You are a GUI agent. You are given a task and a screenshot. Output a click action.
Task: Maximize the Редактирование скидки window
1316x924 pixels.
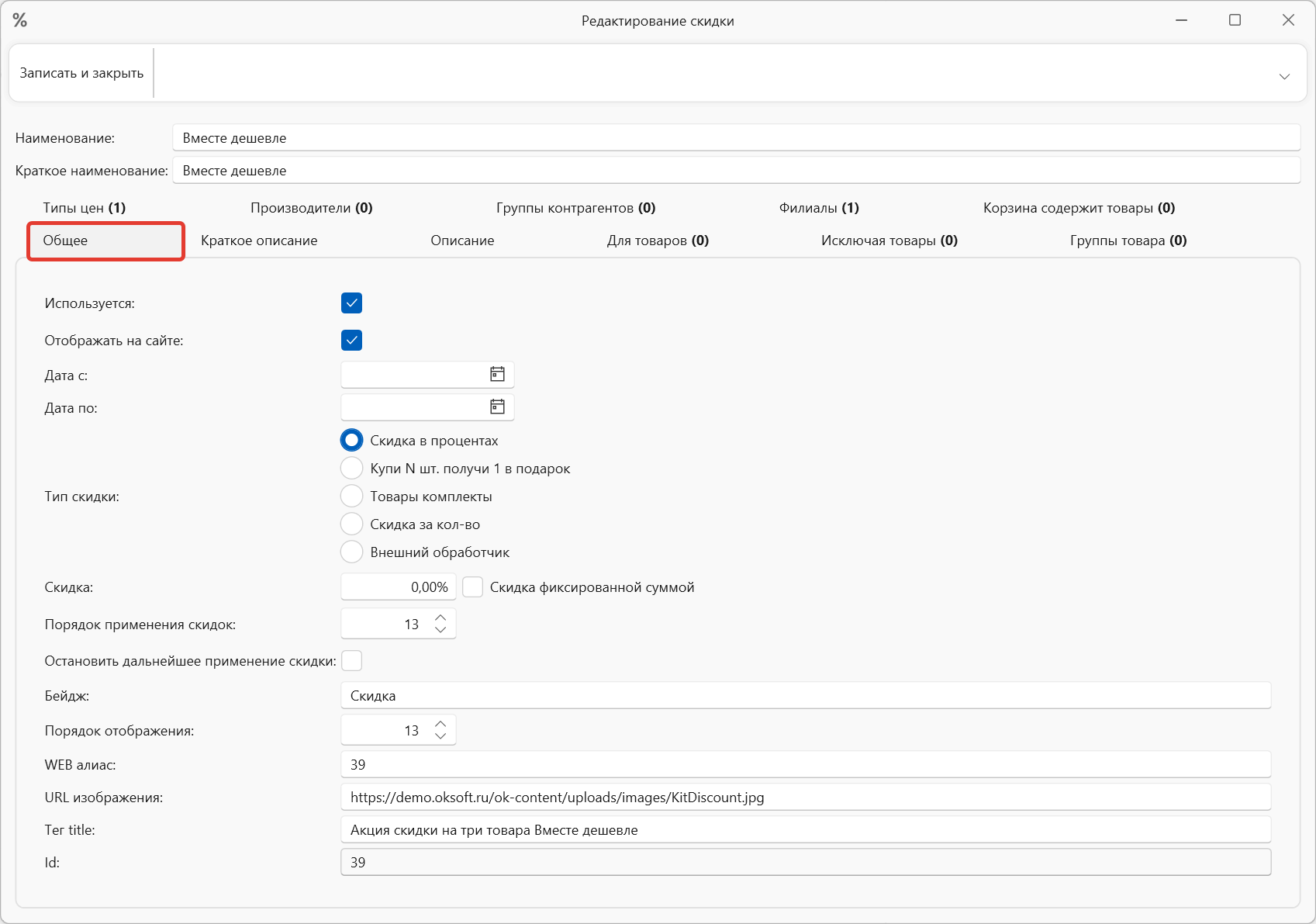pos(1235,20)
